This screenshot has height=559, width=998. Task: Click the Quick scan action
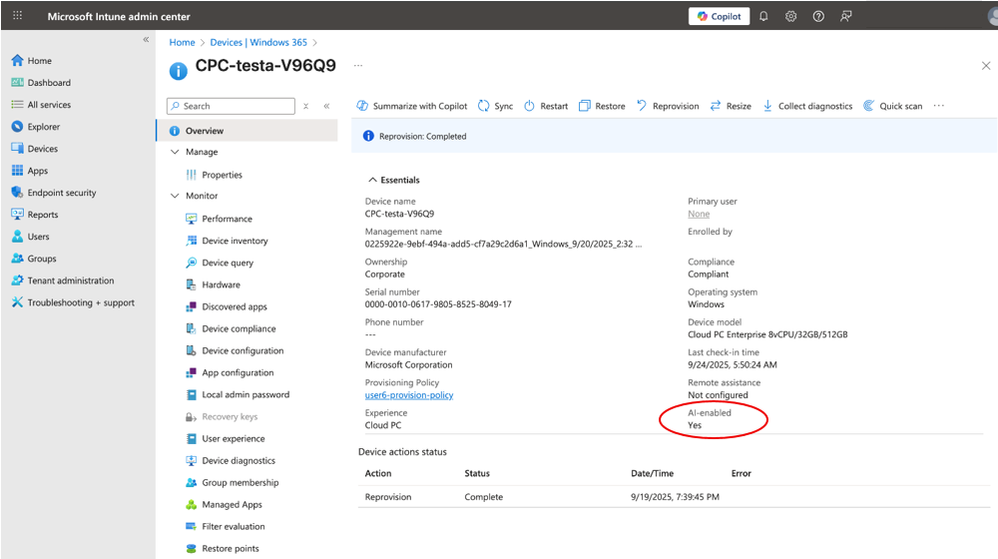point(892,106)
